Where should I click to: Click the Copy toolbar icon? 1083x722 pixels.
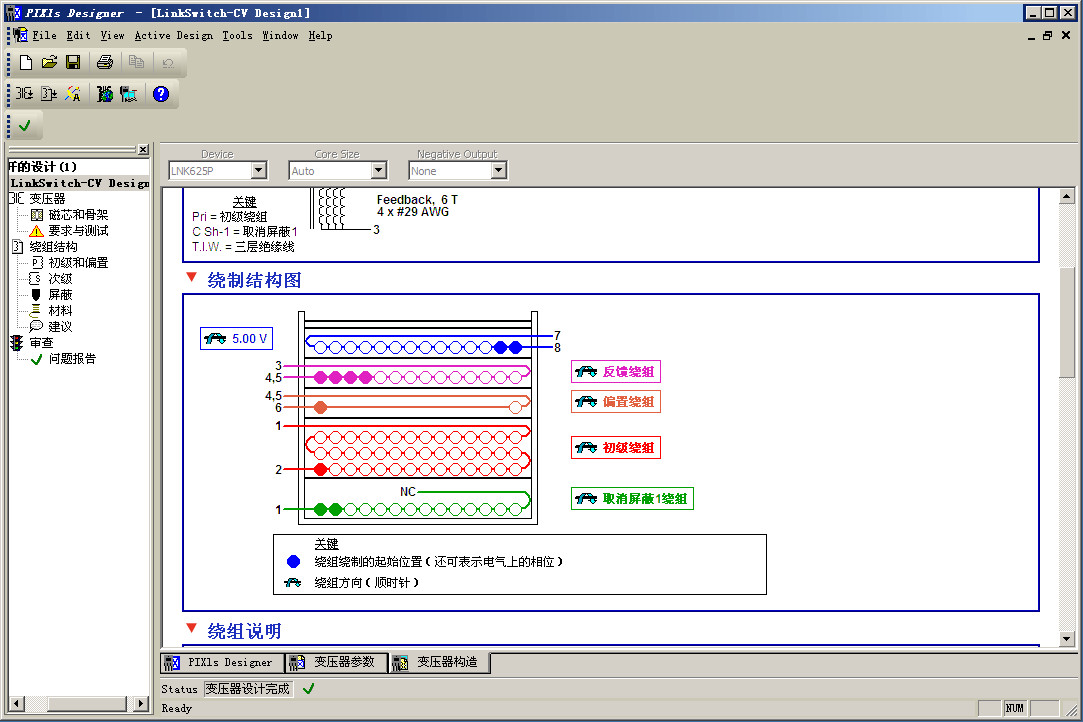coord(137,63)
